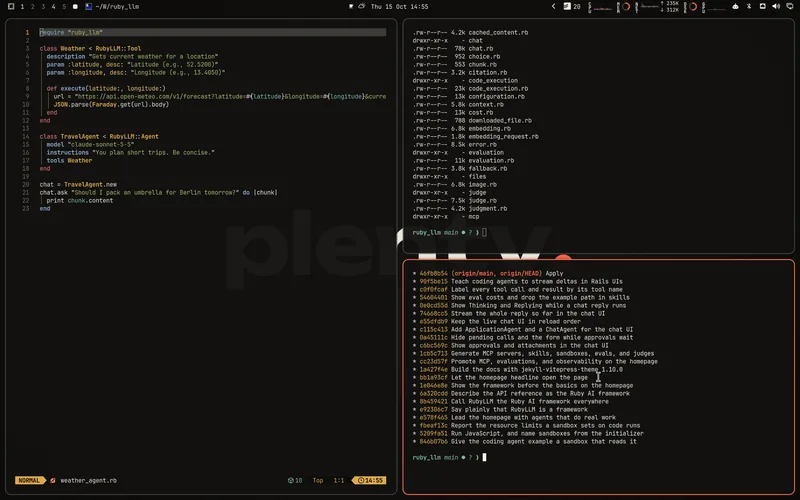Viewport: 800px width, 500px height.
Task: Click commit hash 846b07b6 in the git log
Action: [433, 441]
